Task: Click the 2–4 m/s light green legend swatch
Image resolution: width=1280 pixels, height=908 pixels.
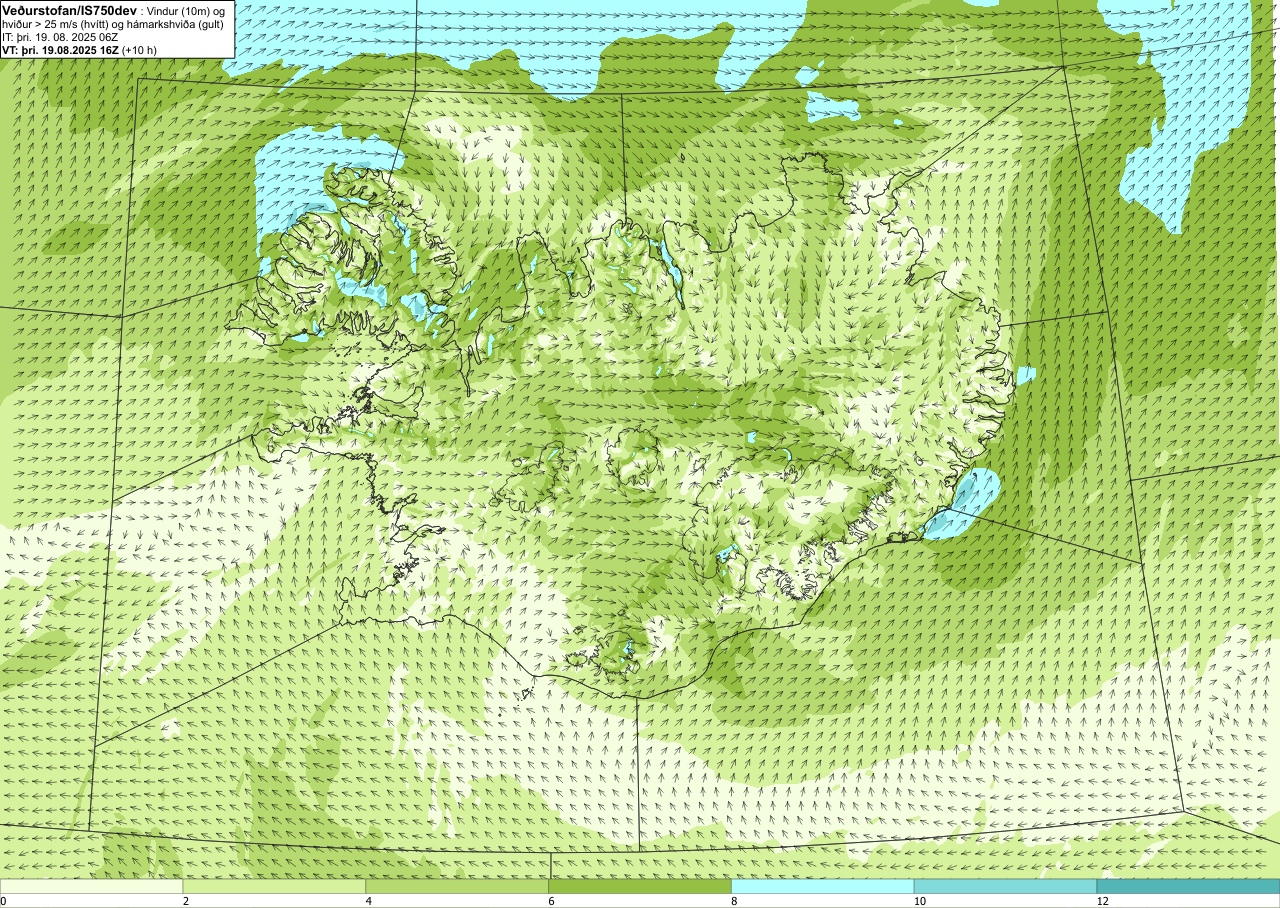Action: click(x=275, y=886)
